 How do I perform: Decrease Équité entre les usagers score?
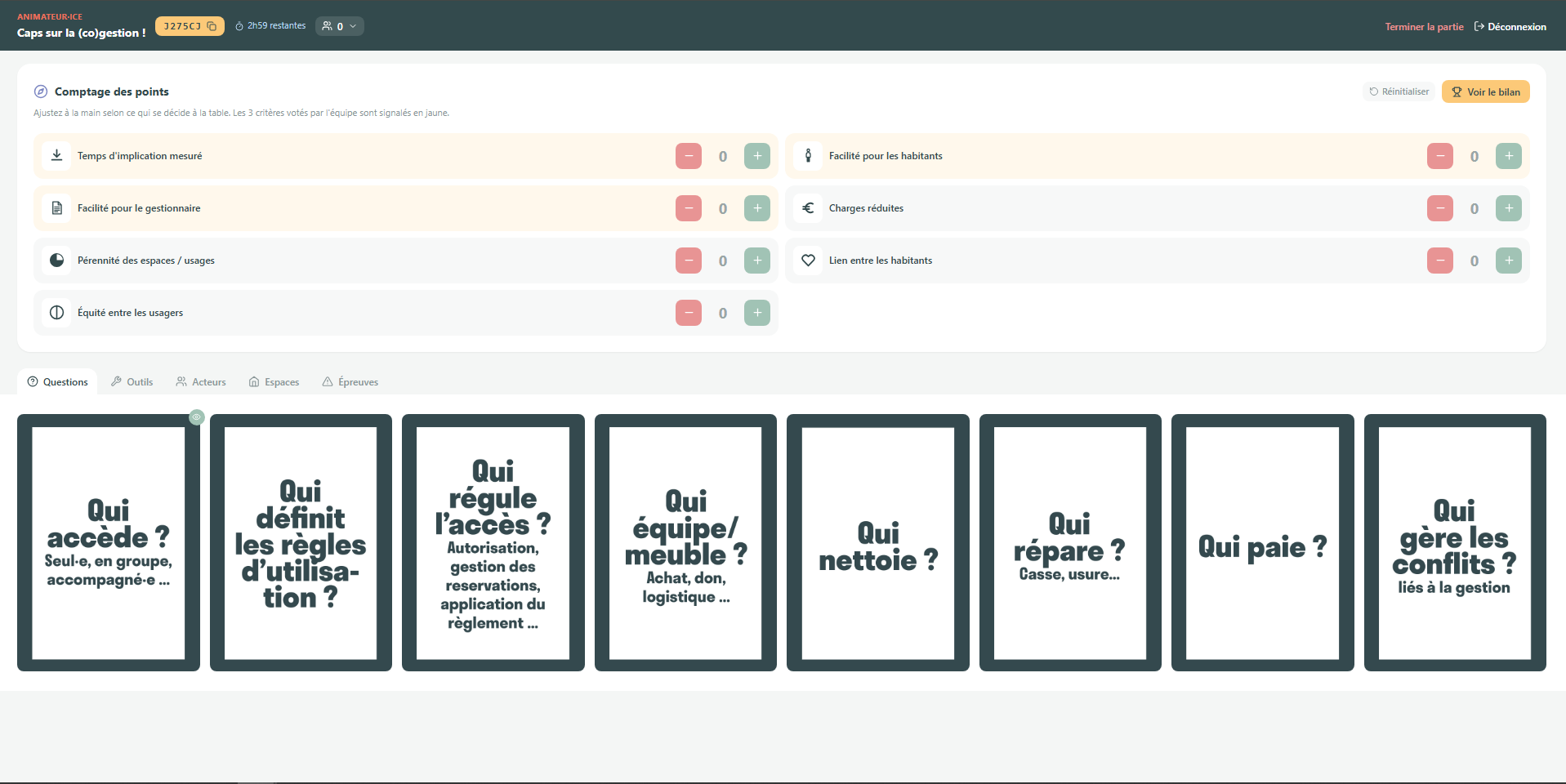[689, 313]
